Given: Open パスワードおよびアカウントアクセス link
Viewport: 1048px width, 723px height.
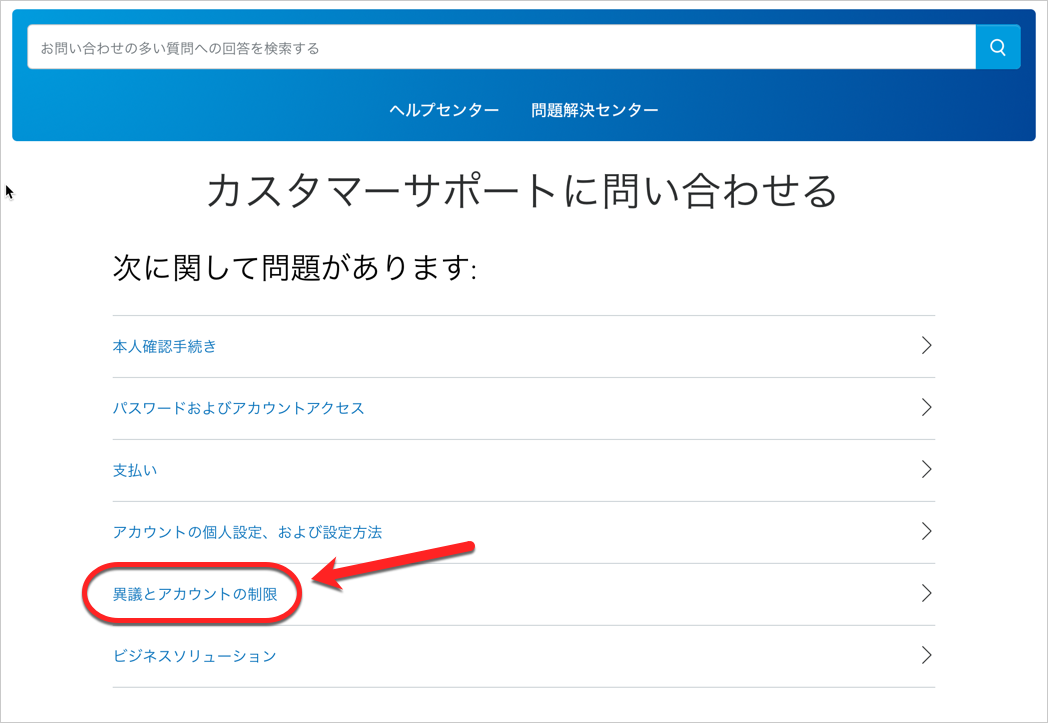Looking at the screenshot, I should (x=239, y=408).
